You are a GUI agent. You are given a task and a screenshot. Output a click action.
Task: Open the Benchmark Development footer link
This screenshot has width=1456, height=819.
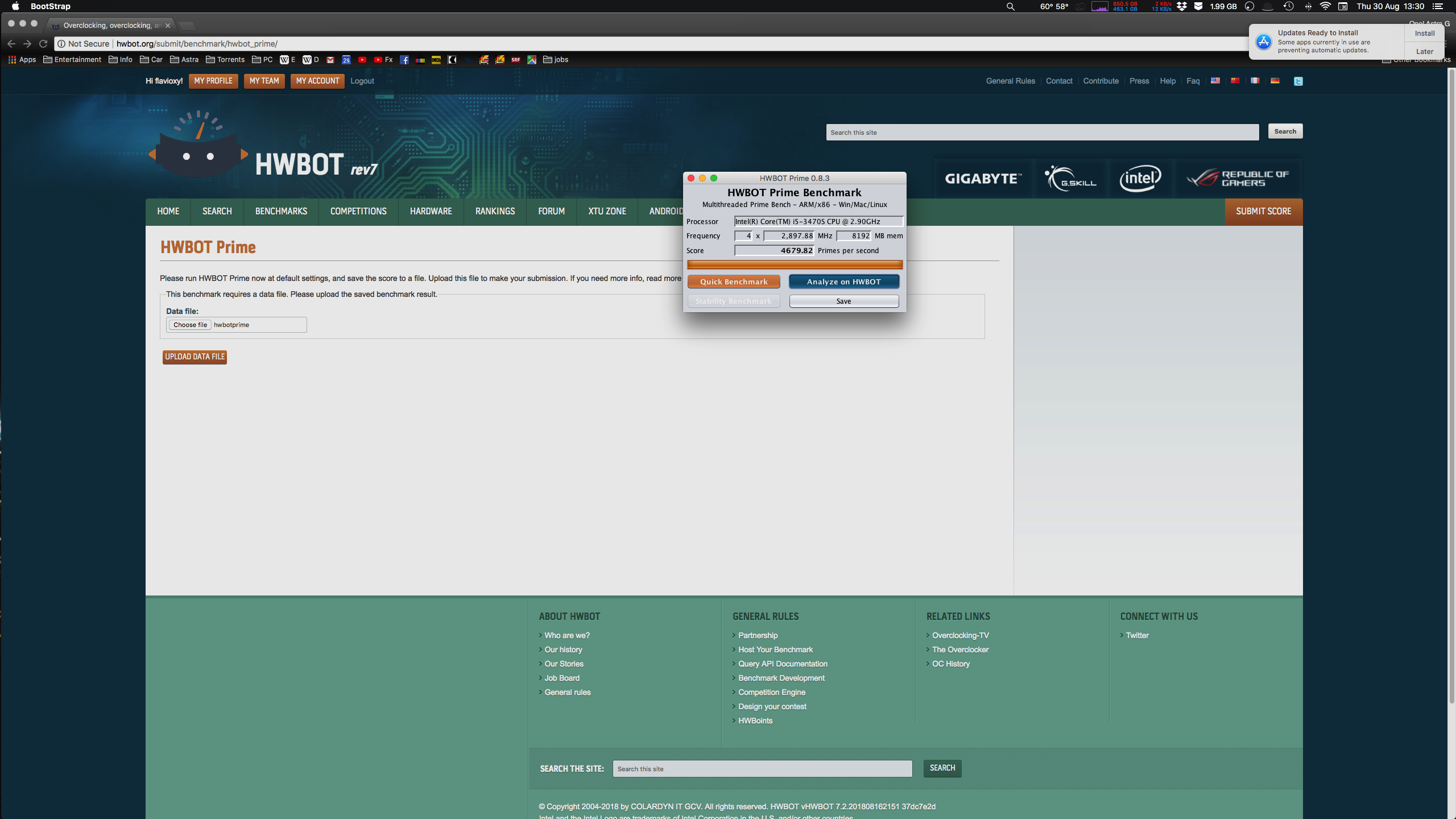tap(781, 678)
